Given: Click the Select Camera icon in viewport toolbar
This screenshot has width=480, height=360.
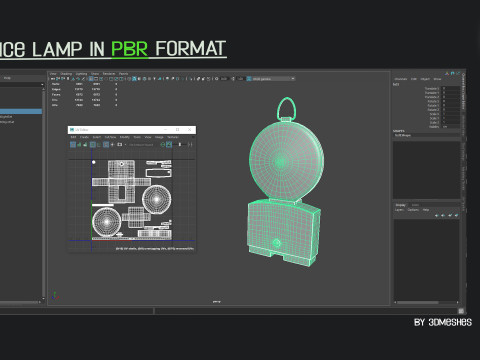Looking at the screenshot, I should pos(53,79).
